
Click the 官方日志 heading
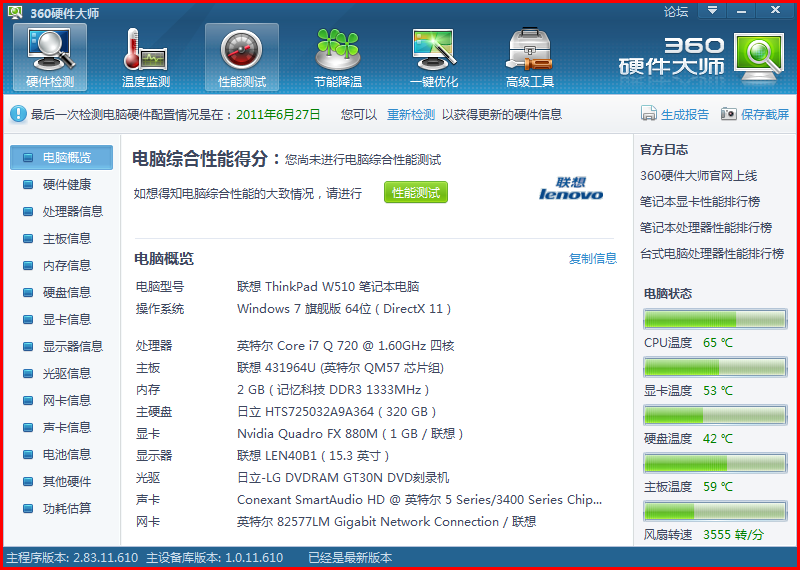[x=664, y=150]
